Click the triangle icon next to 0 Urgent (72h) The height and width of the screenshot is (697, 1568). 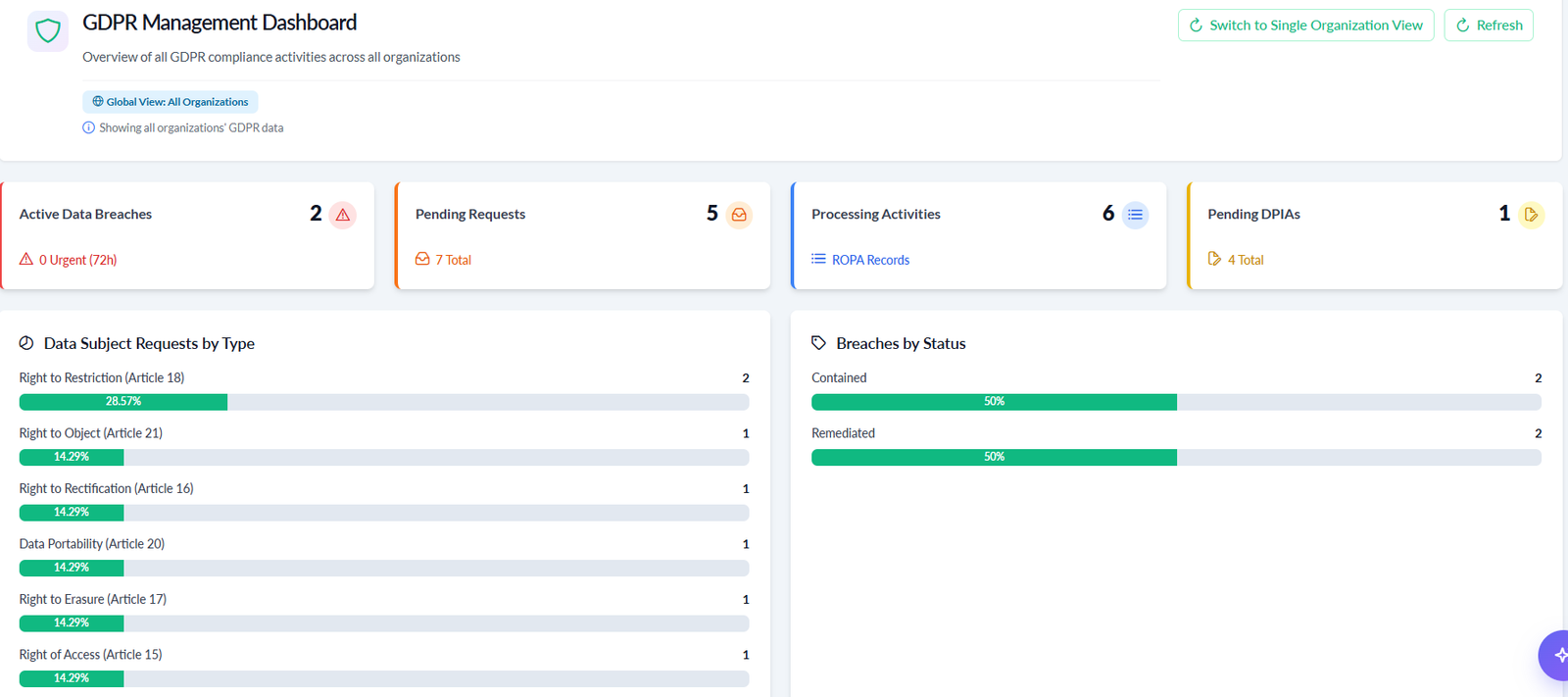(26, 259)
